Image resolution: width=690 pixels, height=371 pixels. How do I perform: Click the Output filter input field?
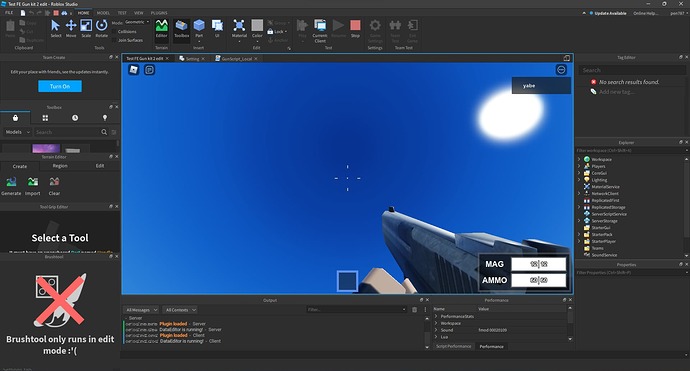point(356,310)
